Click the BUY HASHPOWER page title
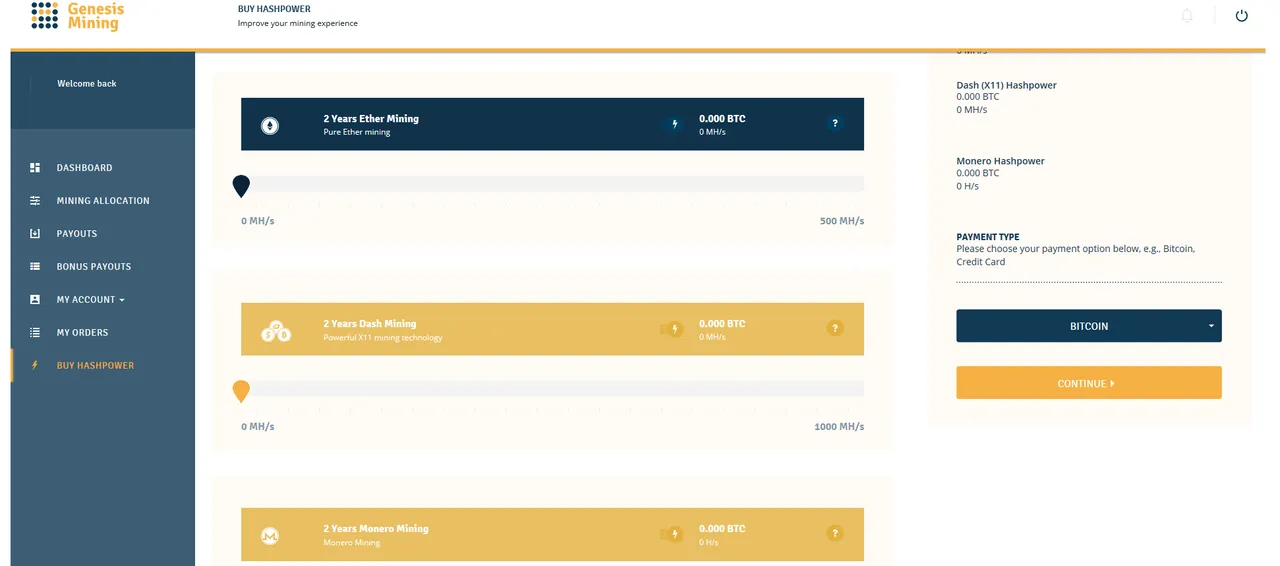Viewport: 1280px width, 566px height. tap(274, 9)
